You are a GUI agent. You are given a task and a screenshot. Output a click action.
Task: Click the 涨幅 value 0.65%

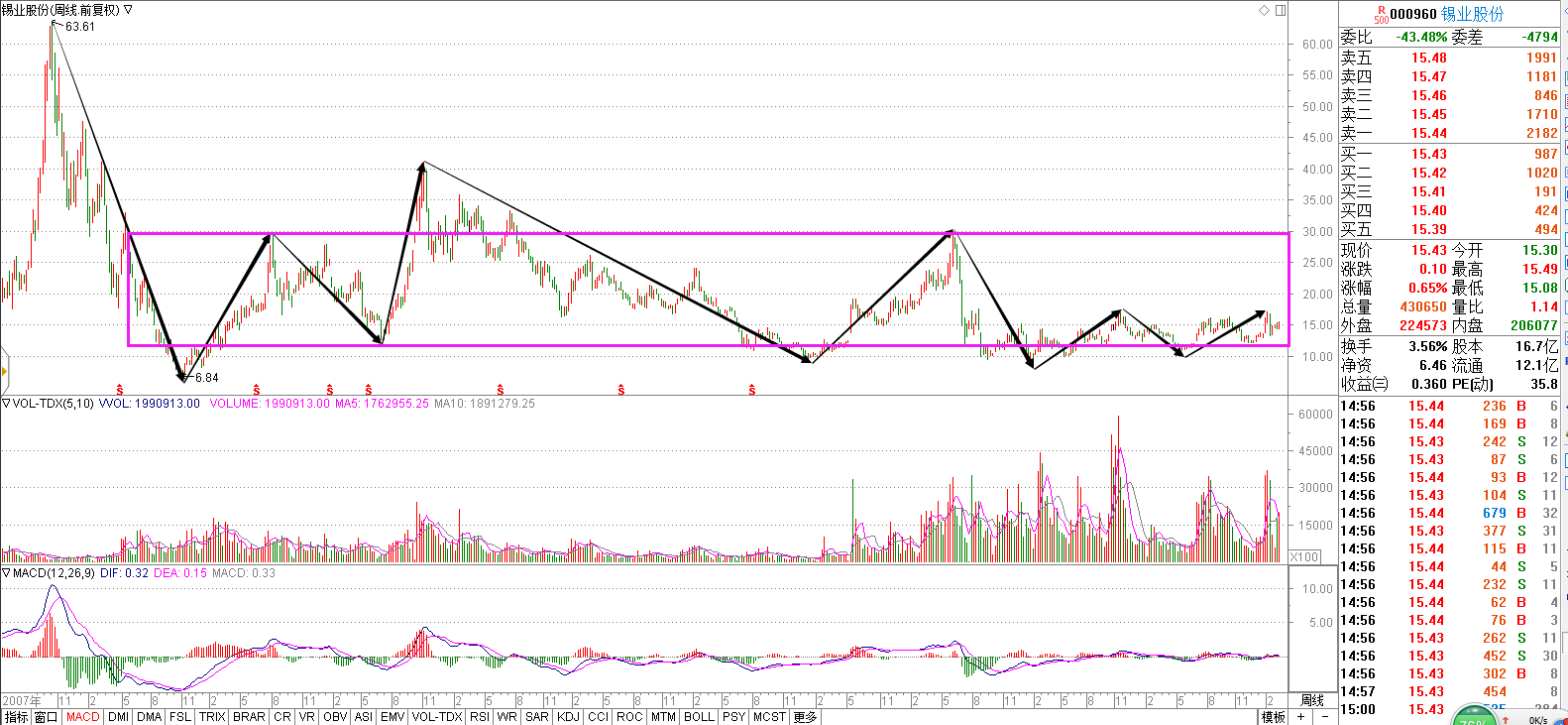click(1427, 288)
